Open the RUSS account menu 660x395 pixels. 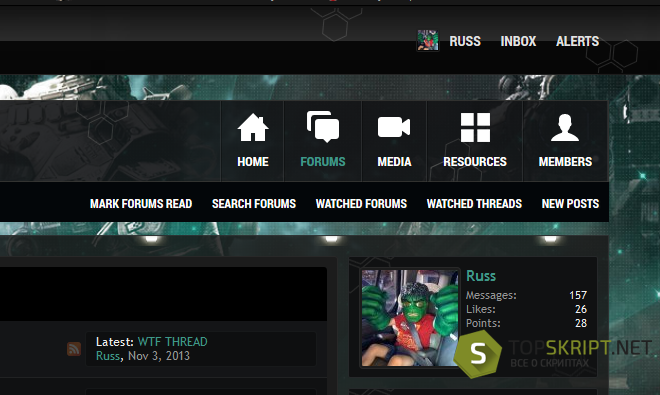(465, 41)
